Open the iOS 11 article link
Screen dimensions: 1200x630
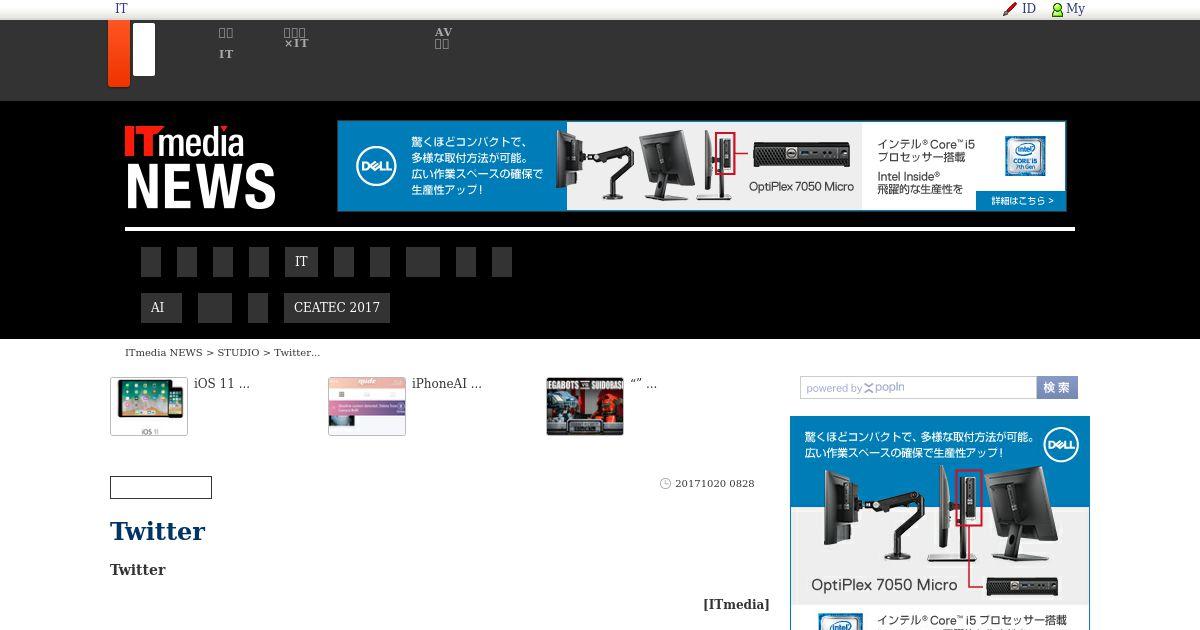click(x=221, y=384)
